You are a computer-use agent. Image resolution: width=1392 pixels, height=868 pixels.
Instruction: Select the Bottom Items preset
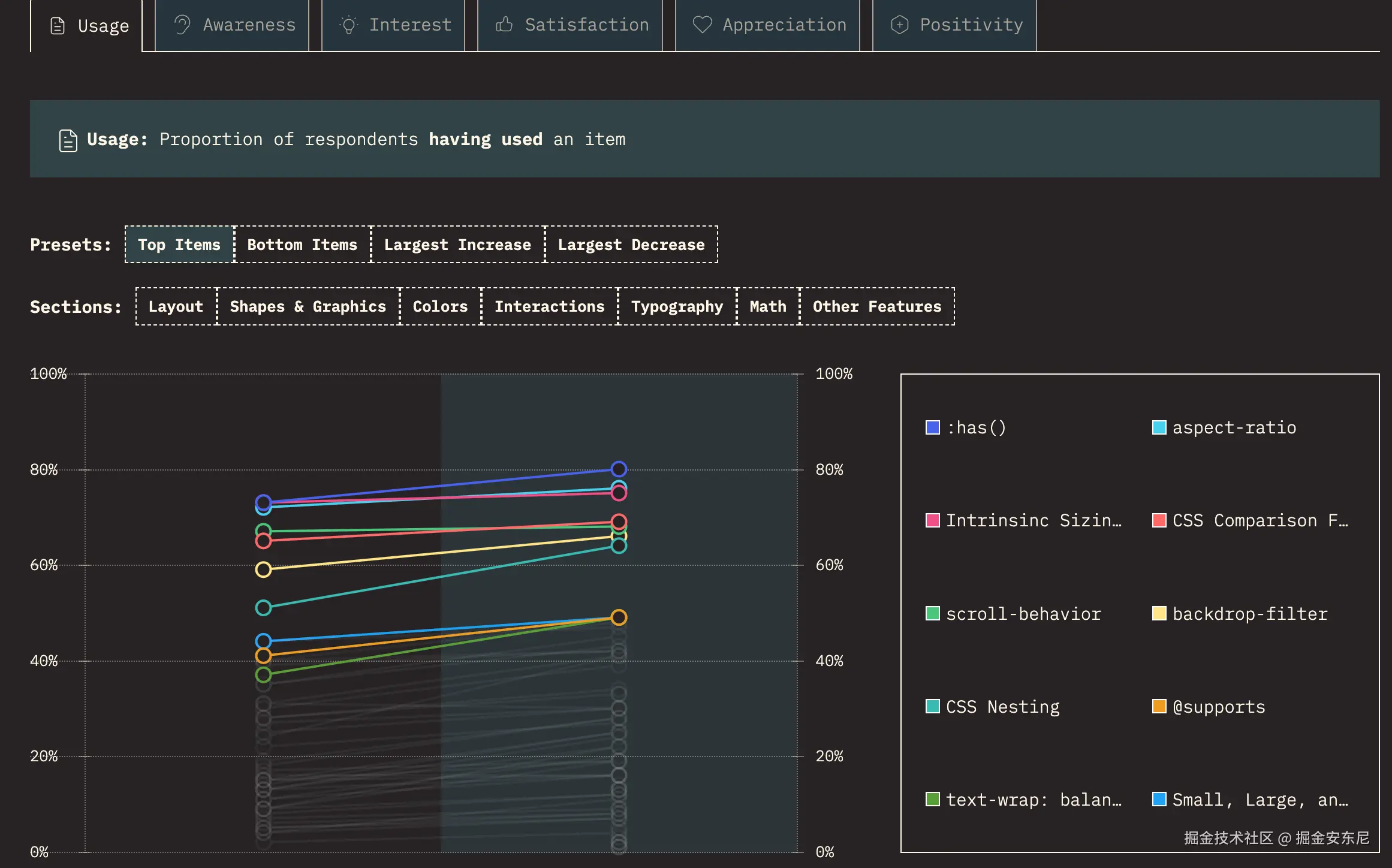[x=302, y=245]
